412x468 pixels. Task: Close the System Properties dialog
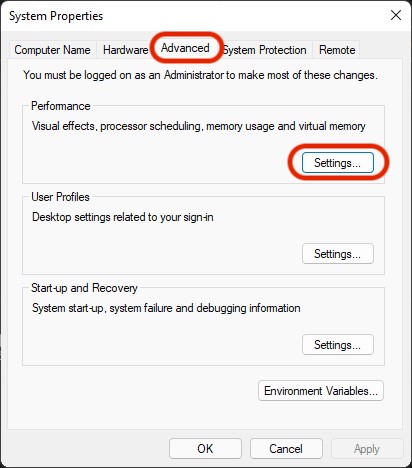tap(396, 15)
